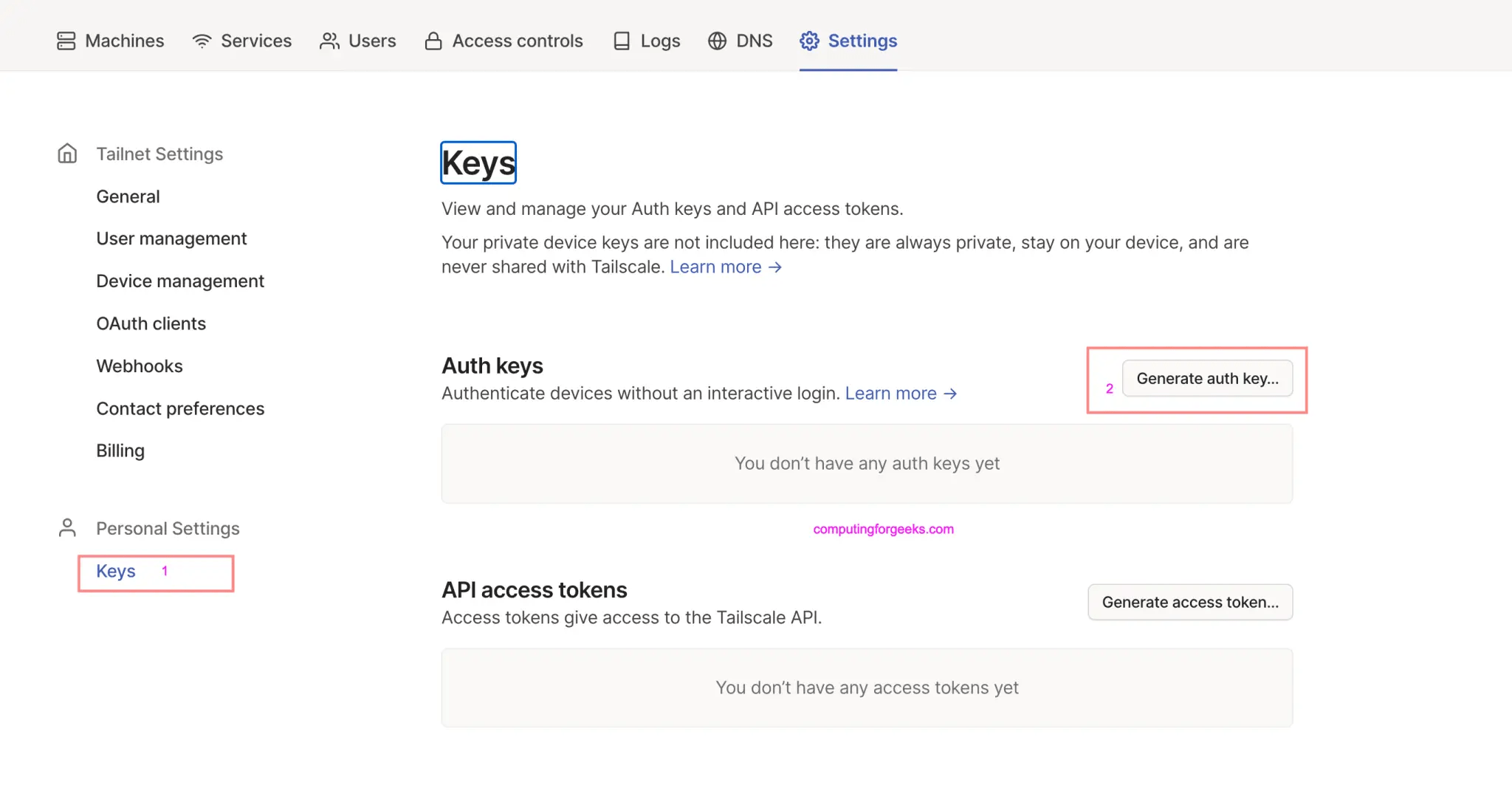Screen dimensions: 1512x802
Task: Click the Machines server icon
Action: pos(66,41)
